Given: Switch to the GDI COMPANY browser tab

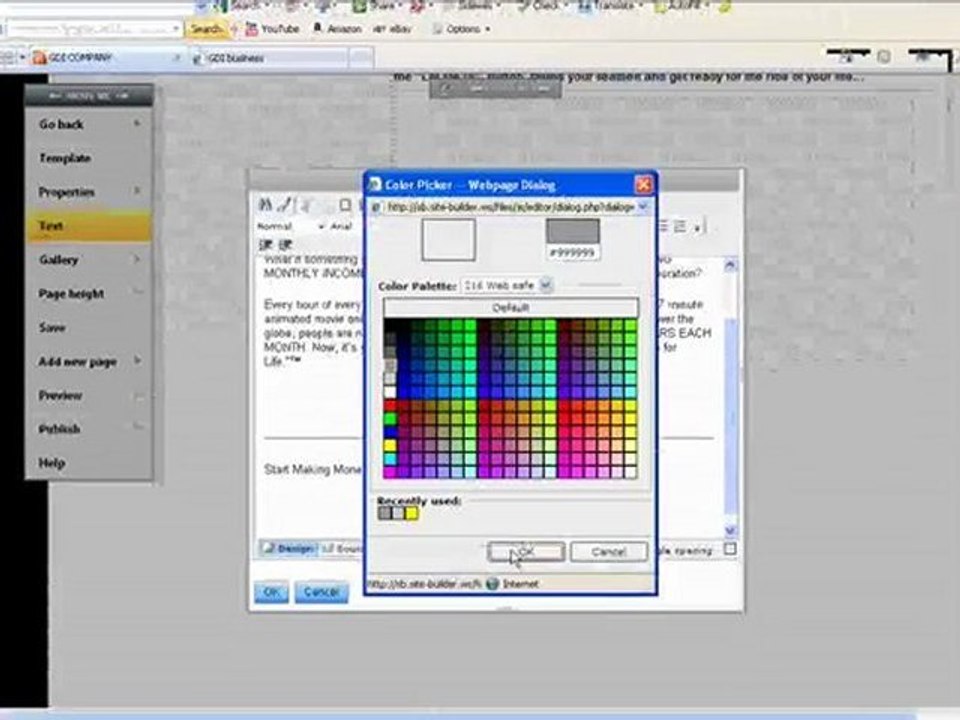Looking at the screenshot, I should click(106, 58).
